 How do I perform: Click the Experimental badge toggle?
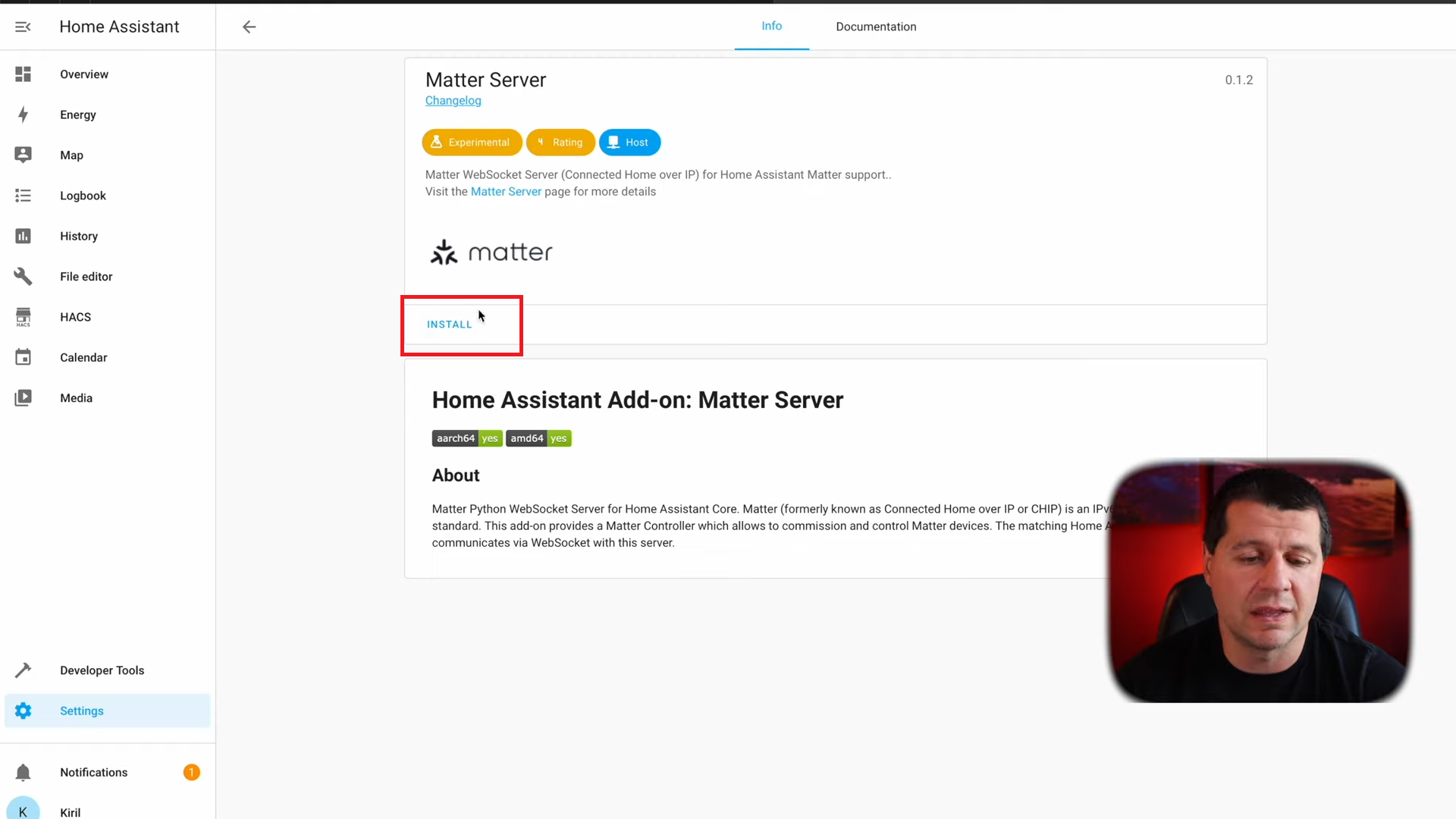click(472, 141)
